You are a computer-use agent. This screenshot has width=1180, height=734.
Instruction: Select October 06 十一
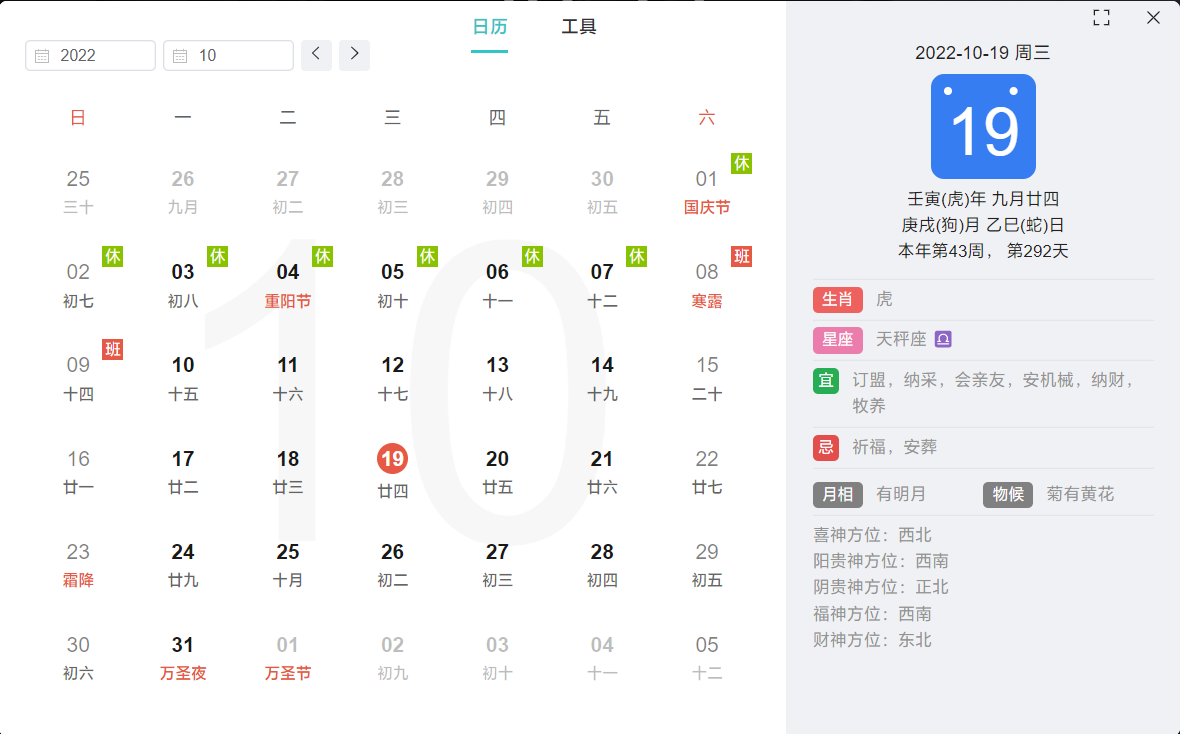point(497,285)
